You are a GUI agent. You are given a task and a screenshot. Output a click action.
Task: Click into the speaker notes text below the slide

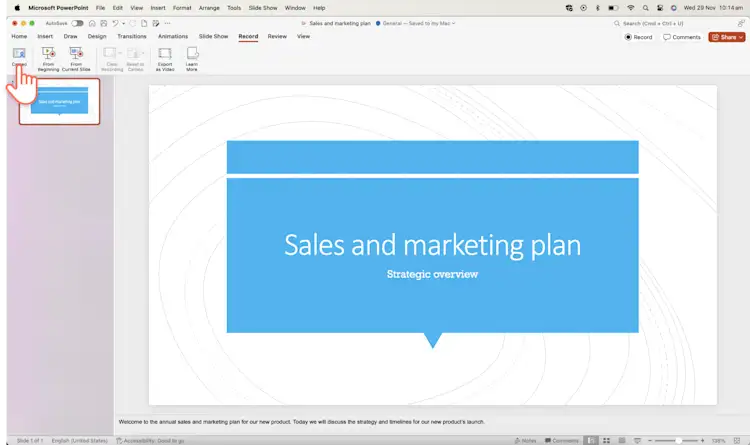coord(301,422)
